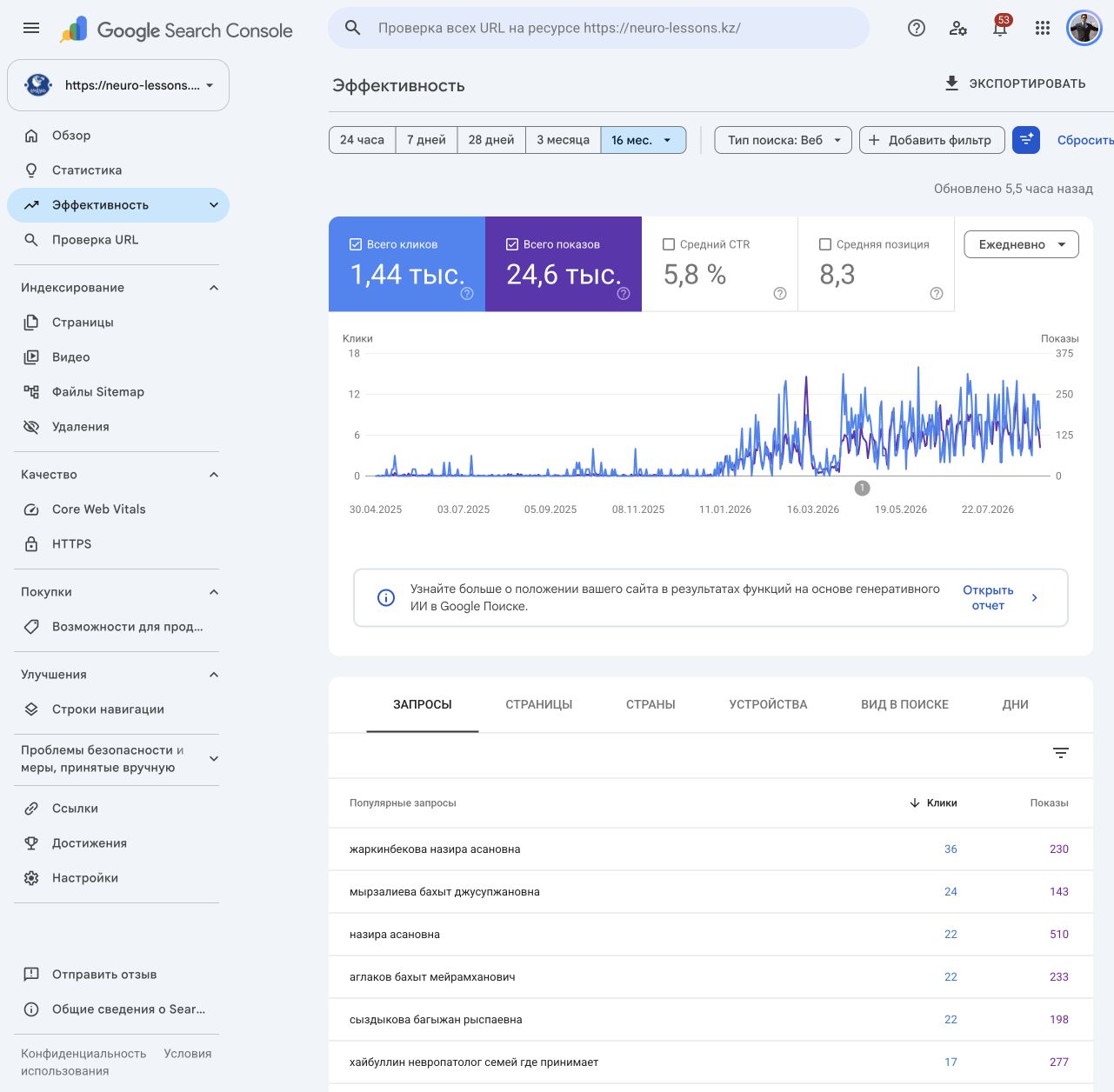Click help icon in Всего показов card

[x=624, y=294]
